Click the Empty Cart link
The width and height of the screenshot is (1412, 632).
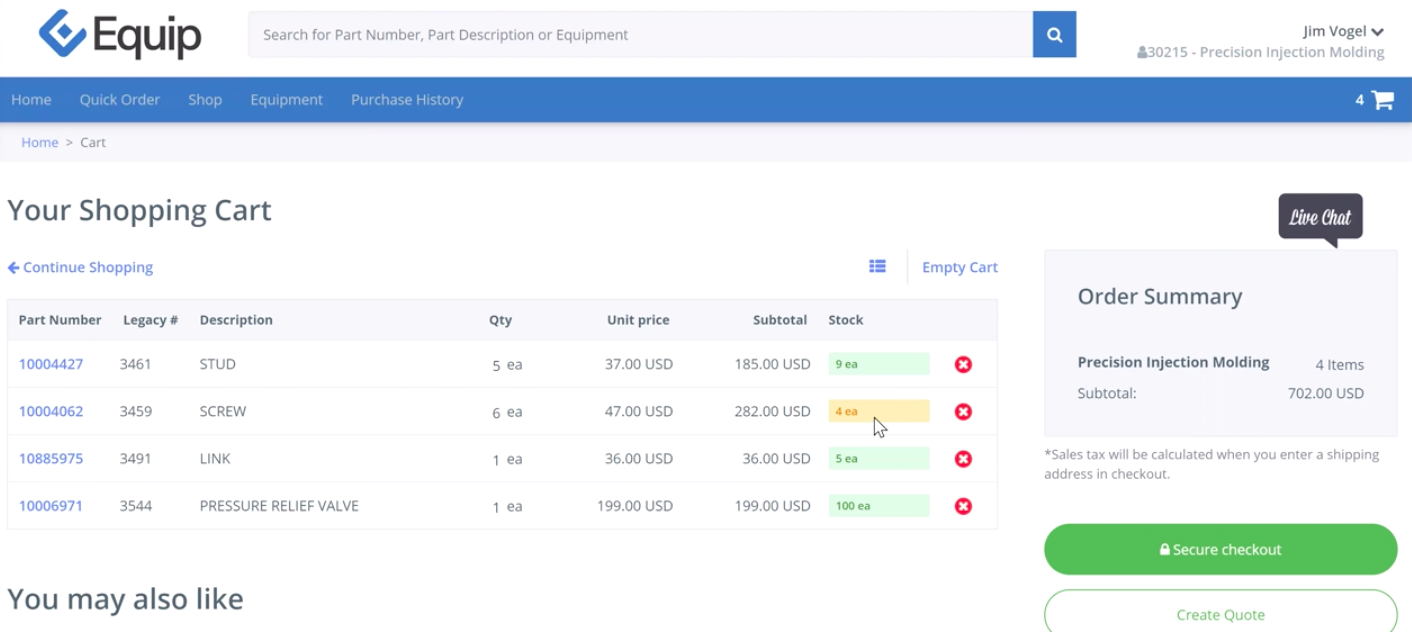959,268
